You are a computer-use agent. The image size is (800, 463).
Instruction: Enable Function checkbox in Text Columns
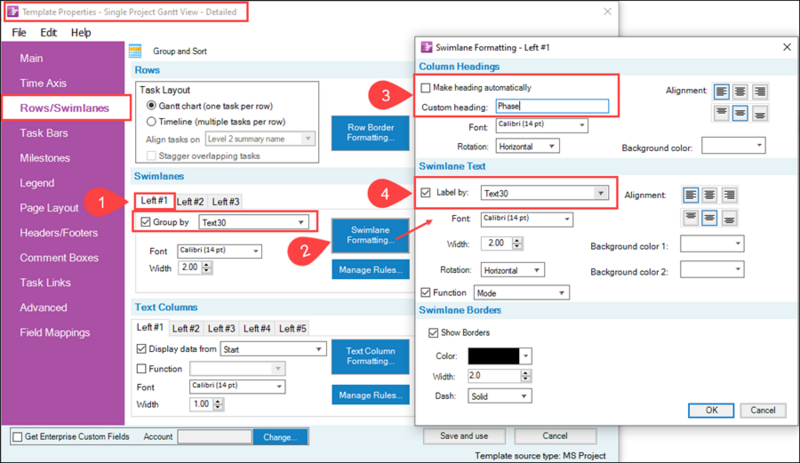(x=141, y=369)
